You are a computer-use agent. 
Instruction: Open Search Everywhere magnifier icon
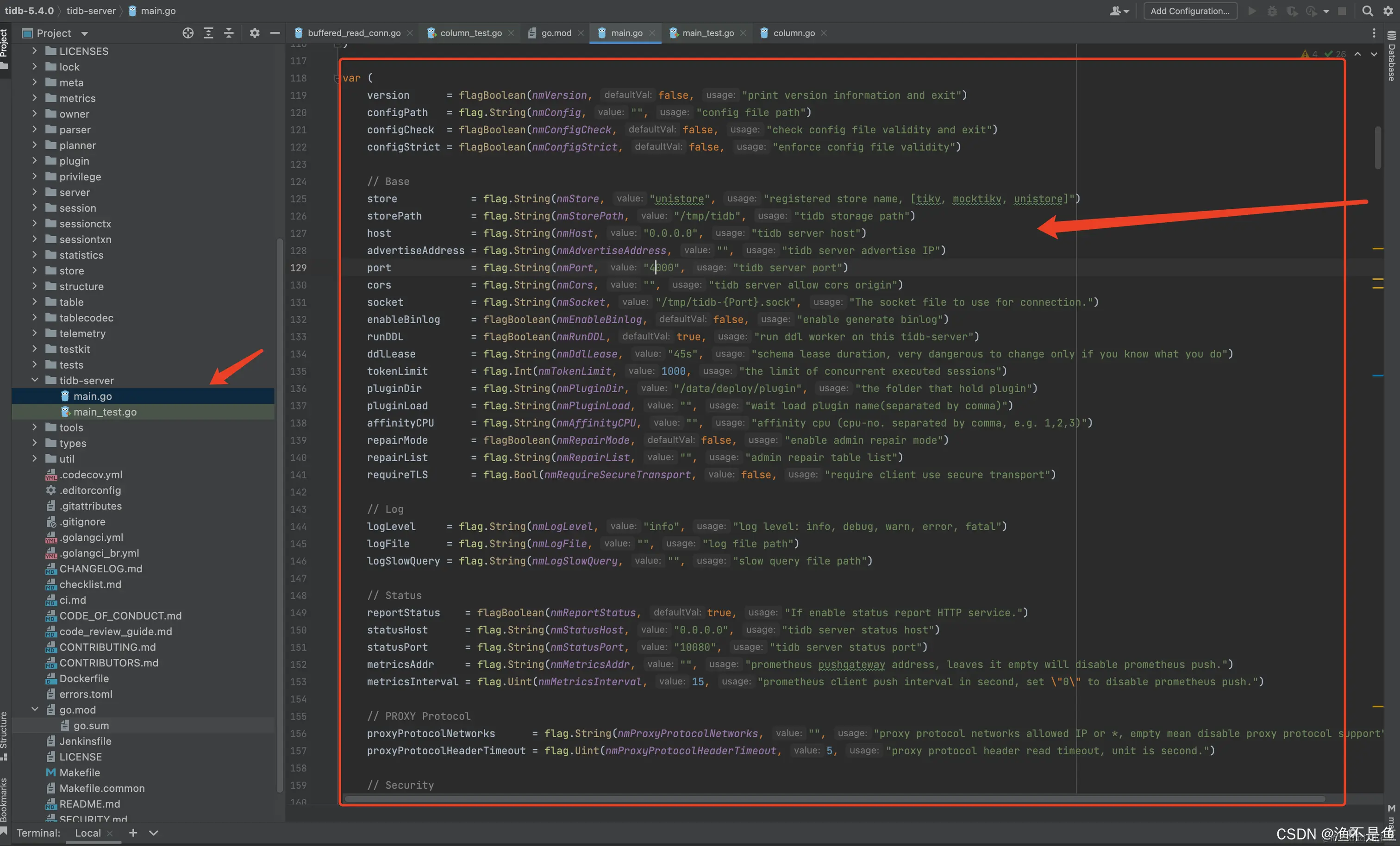1367,11
